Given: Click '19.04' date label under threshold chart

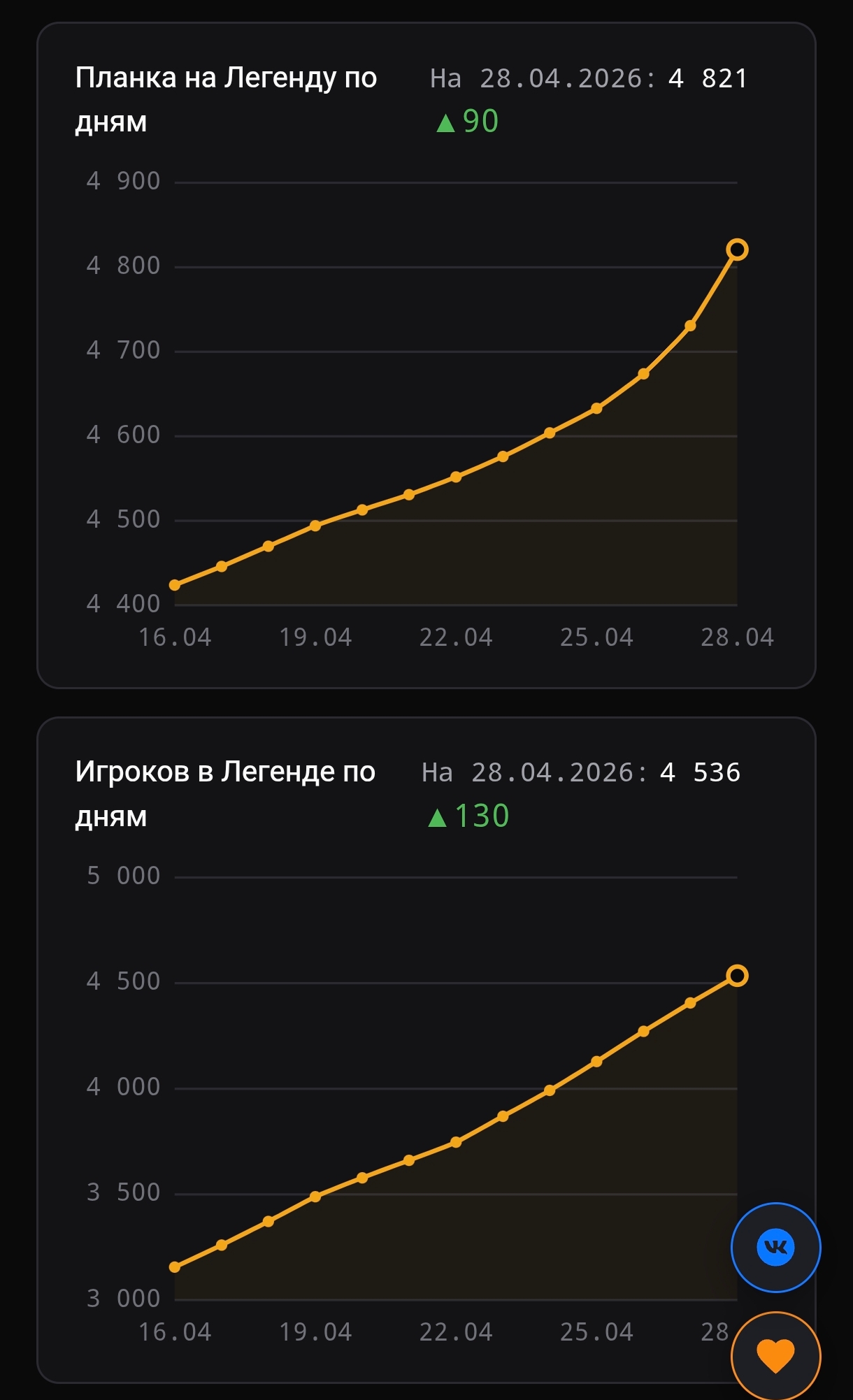Looking at the screenshot, I should pos(315,637).
